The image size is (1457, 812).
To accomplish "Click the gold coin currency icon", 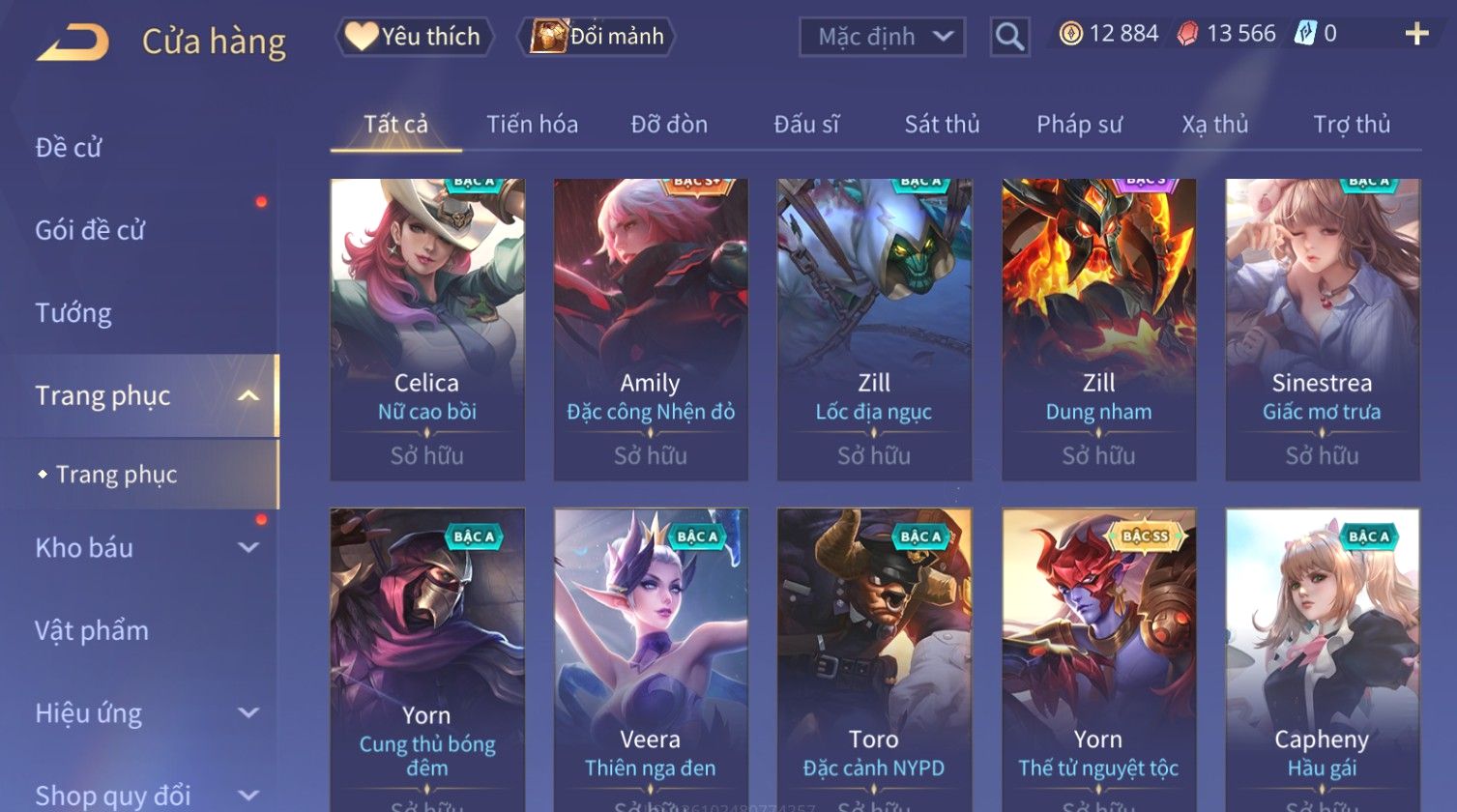I will 1070,35.
